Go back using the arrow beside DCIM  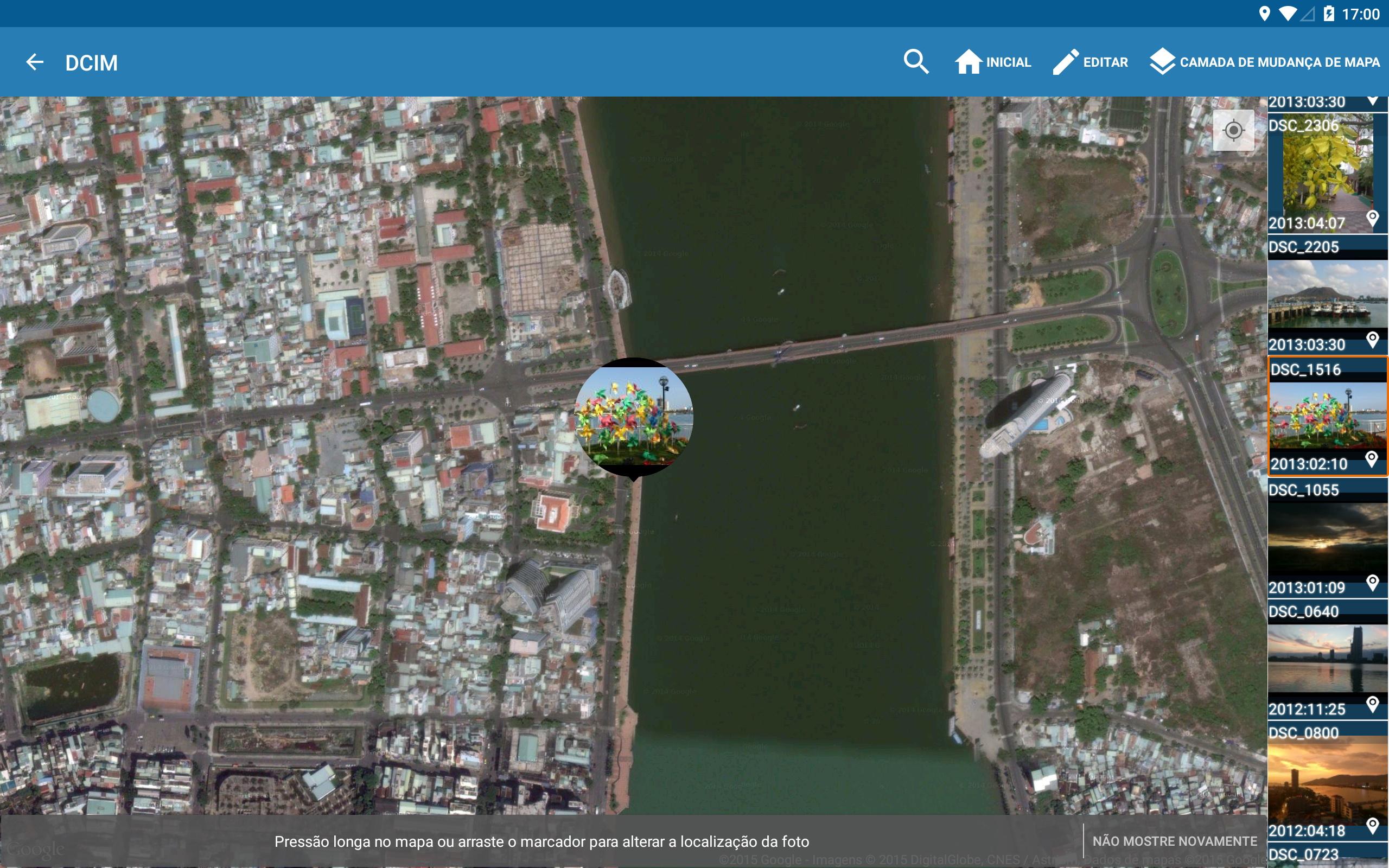tap(35, 62)
